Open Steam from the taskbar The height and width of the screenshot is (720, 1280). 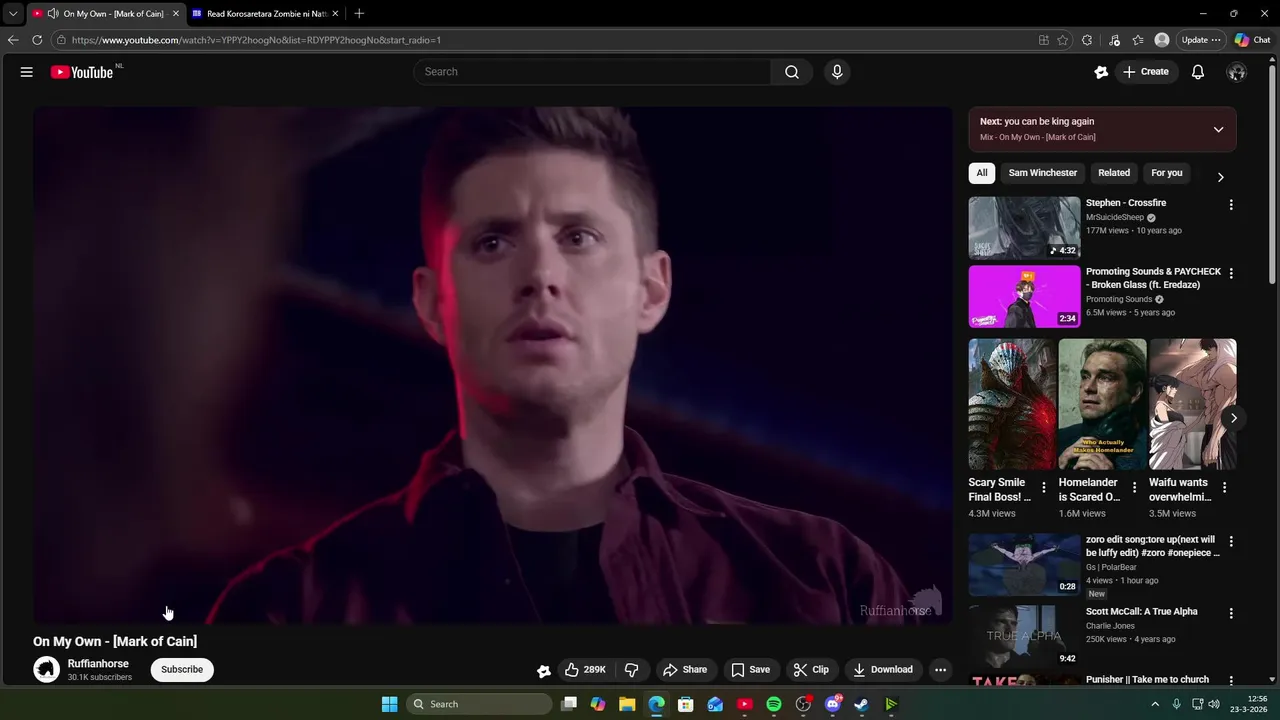(x=861, y=704)
